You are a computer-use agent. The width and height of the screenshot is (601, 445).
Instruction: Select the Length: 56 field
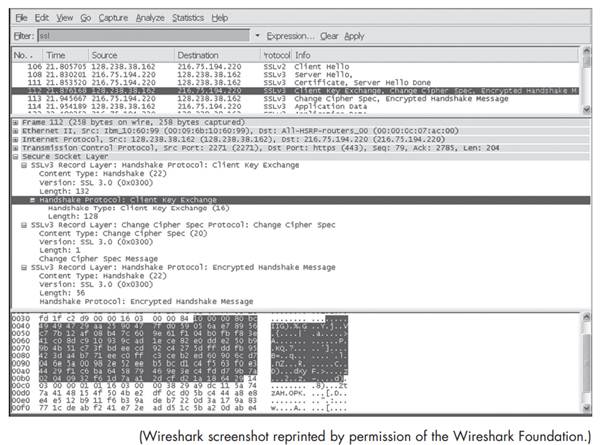coord(62,293)
